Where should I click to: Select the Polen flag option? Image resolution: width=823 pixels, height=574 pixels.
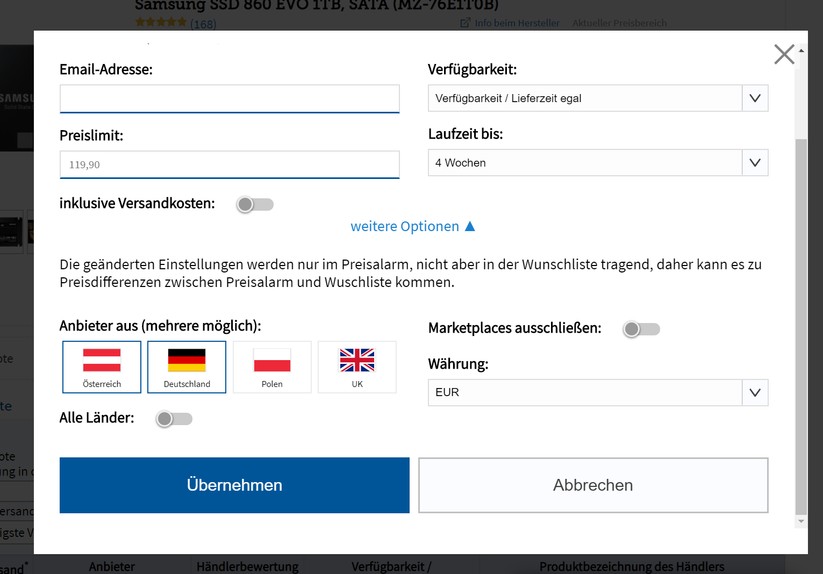point(272,366)
